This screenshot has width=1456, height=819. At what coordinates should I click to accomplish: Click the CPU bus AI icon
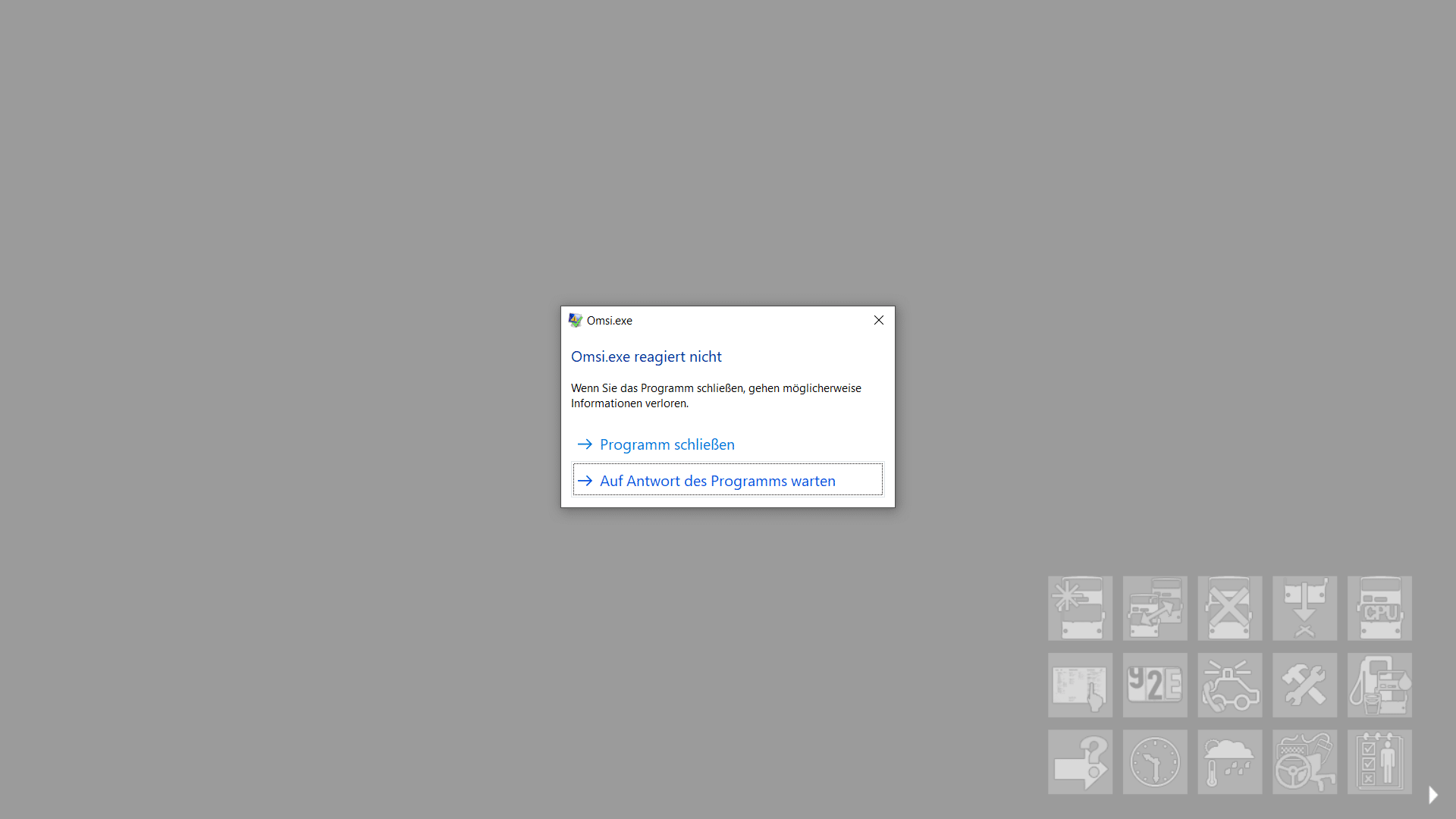(1379, 608)
